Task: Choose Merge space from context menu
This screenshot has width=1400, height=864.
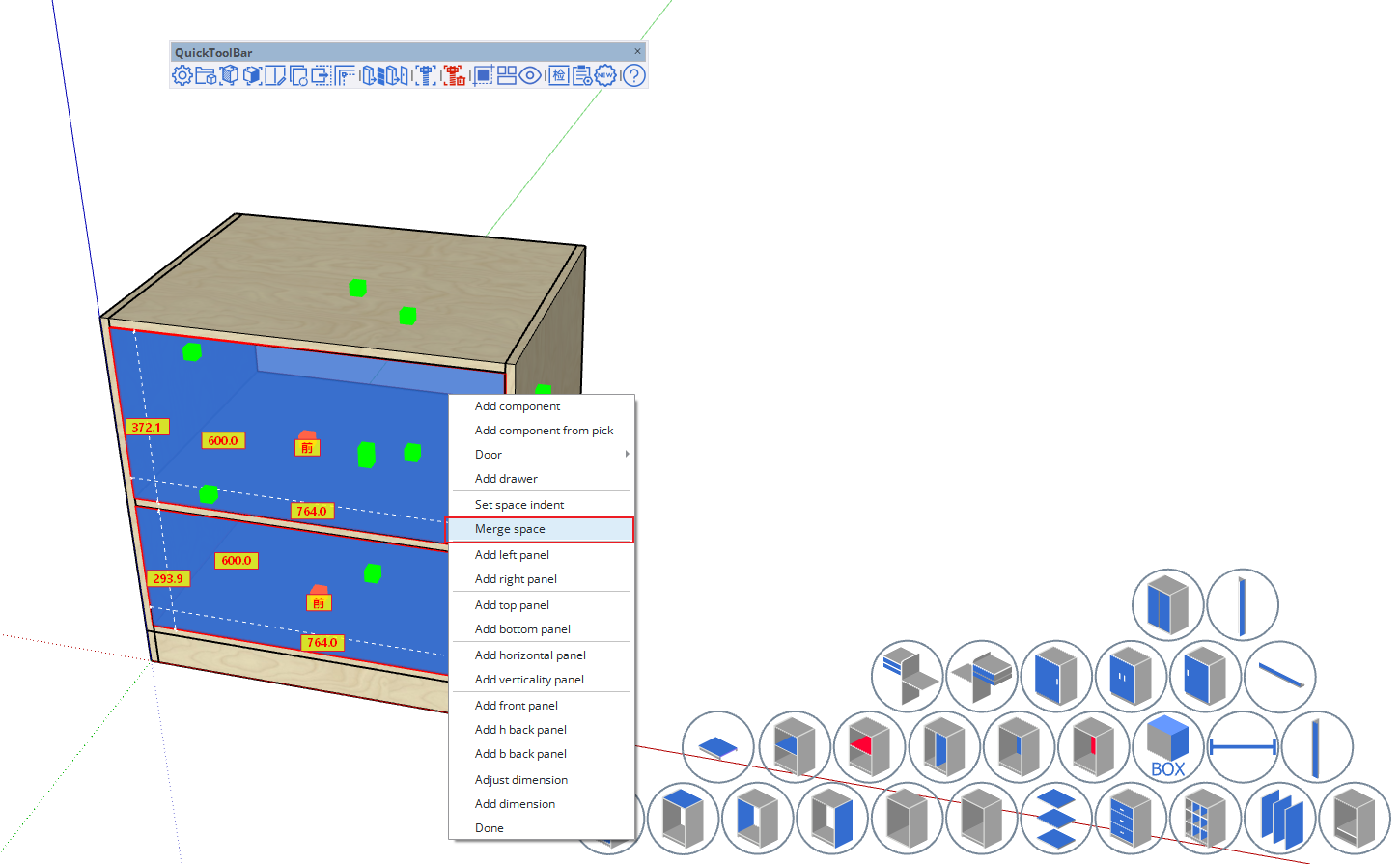Action: tap(510, 529)
